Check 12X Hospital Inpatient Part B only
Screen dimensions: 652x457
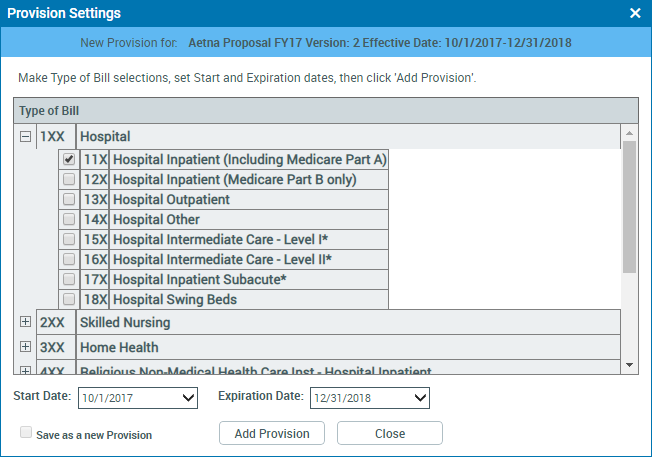(69, 179)
